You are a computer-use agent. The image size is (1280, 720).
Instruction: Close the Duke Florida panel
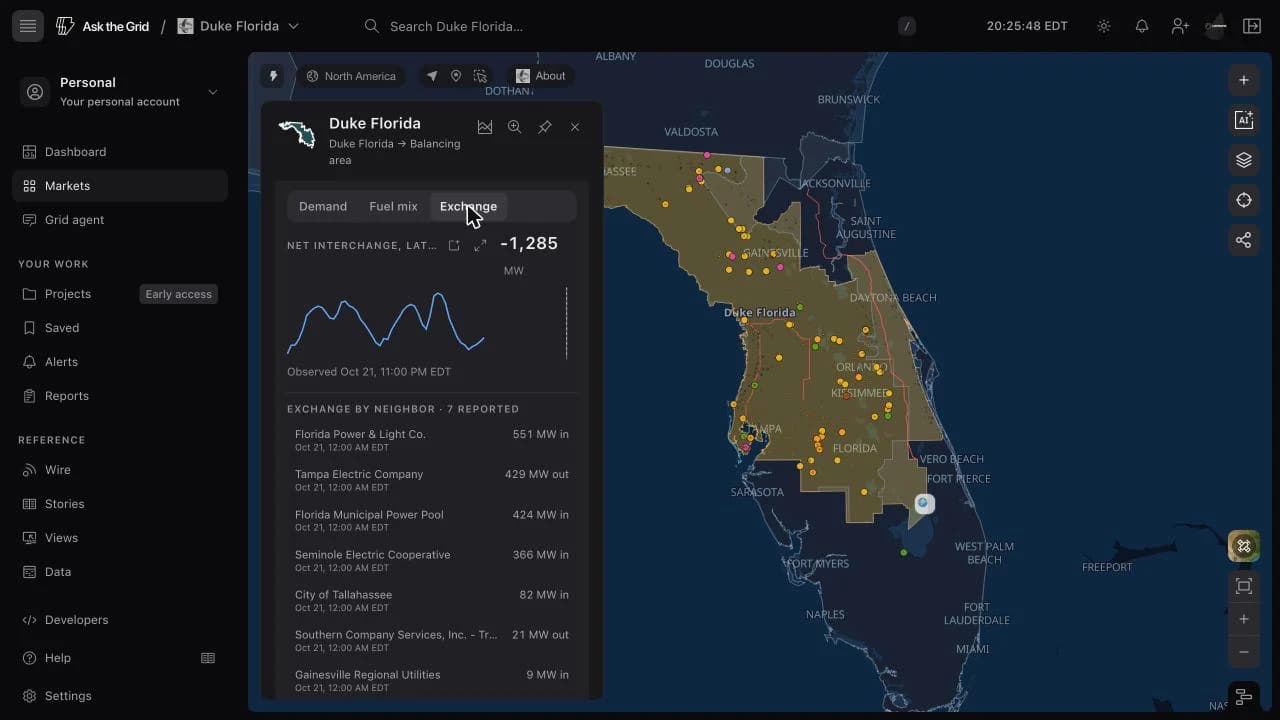point(575,127)
